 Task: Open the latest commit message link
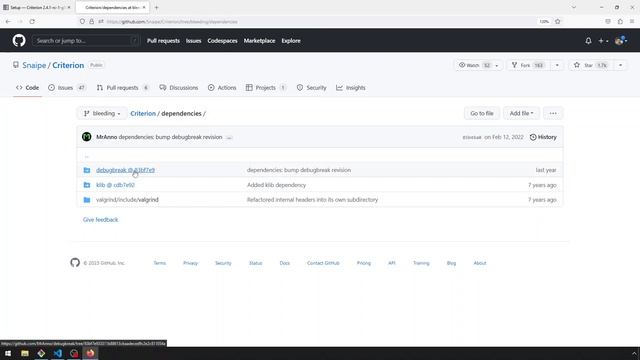[x=170, y=137]
